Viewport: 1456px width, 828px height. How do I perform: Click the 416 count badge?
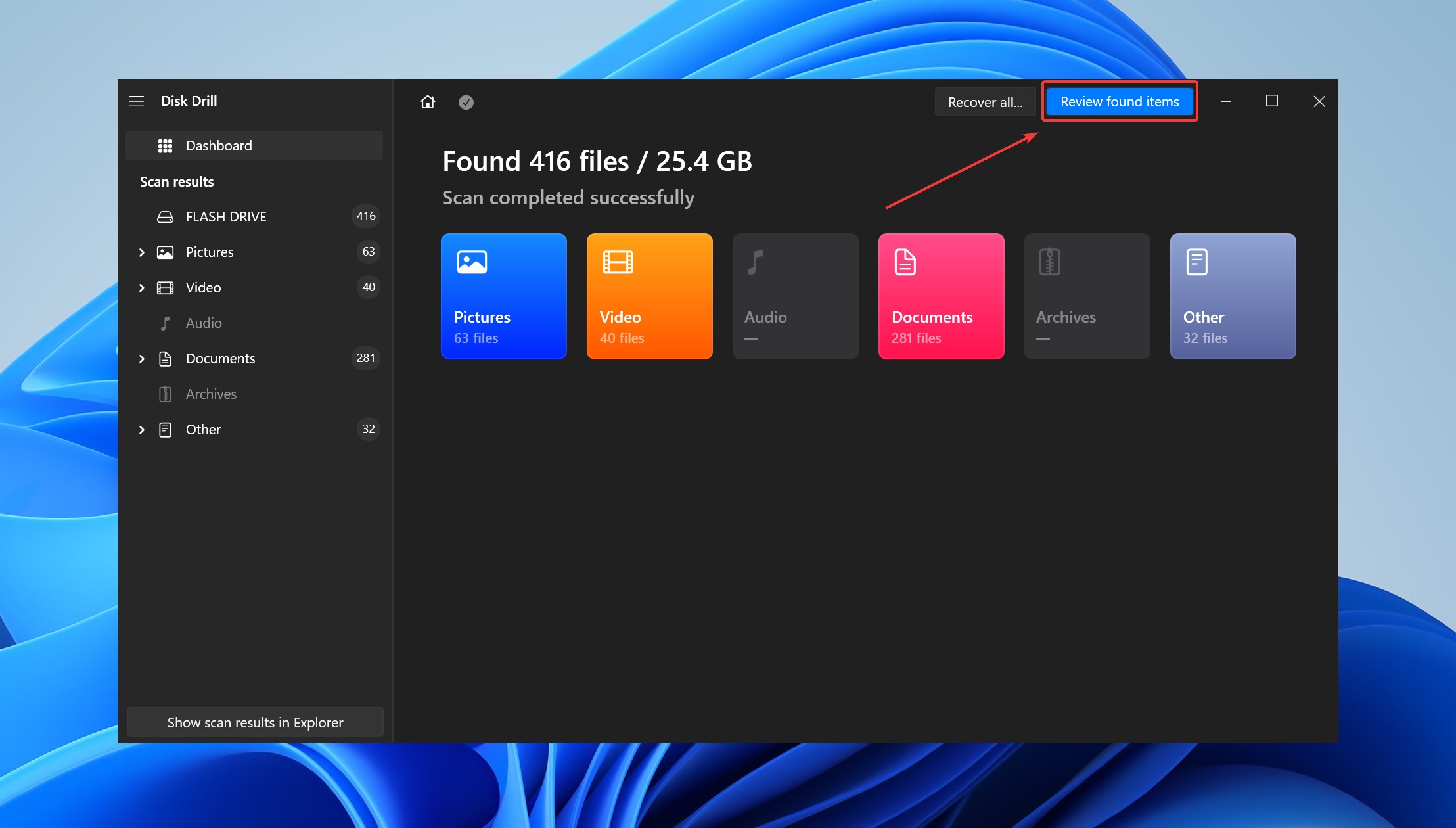coord(366,216)
